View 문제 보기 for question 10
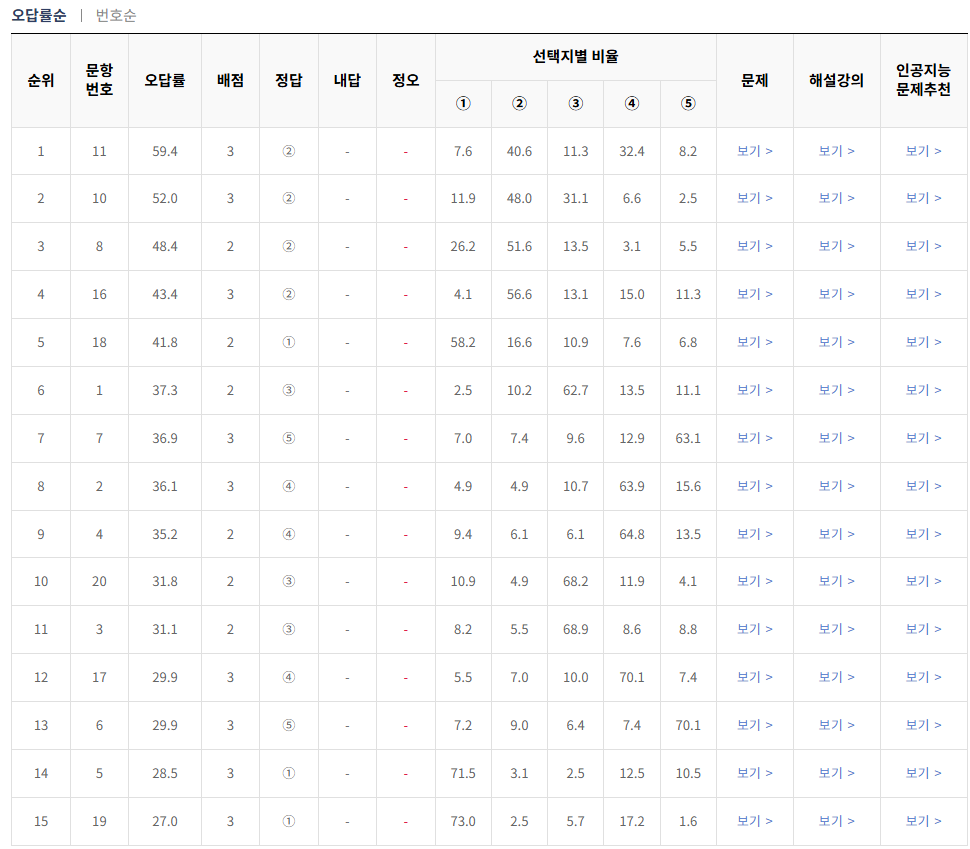 click(x=752, y=198)
